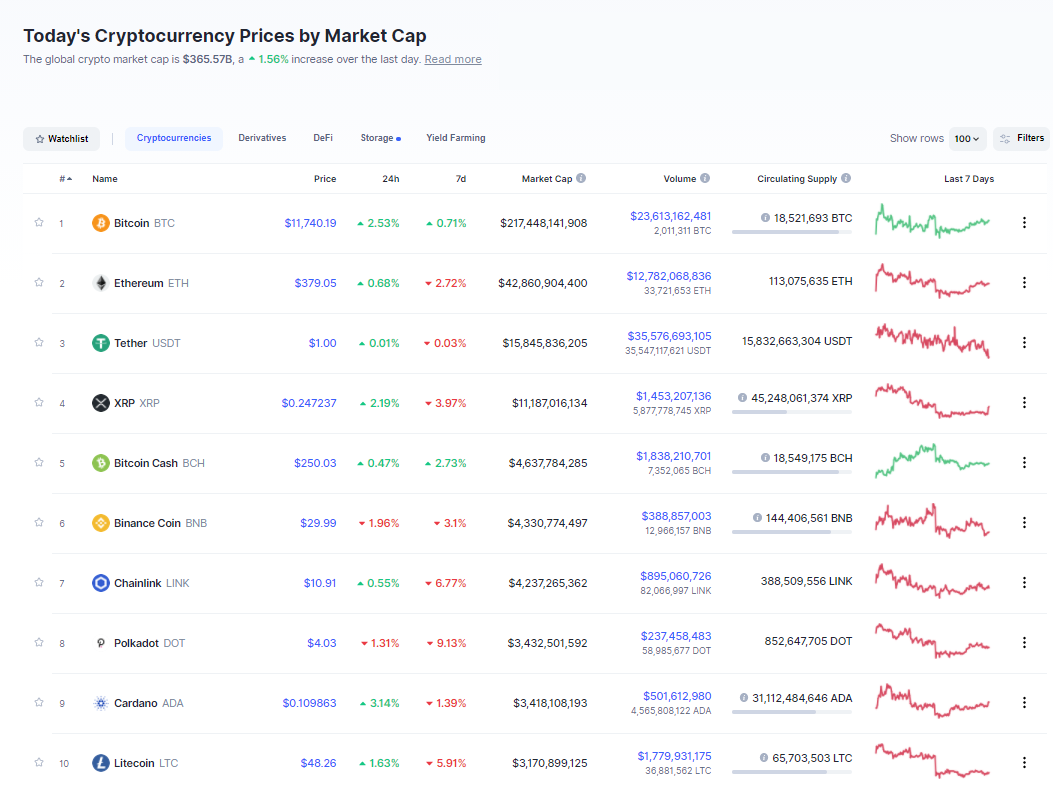Open Bitcoin Cash's last 7 days sparkline chart
The width and height of the screenshot is (1053, 787).
click(932, 461)
